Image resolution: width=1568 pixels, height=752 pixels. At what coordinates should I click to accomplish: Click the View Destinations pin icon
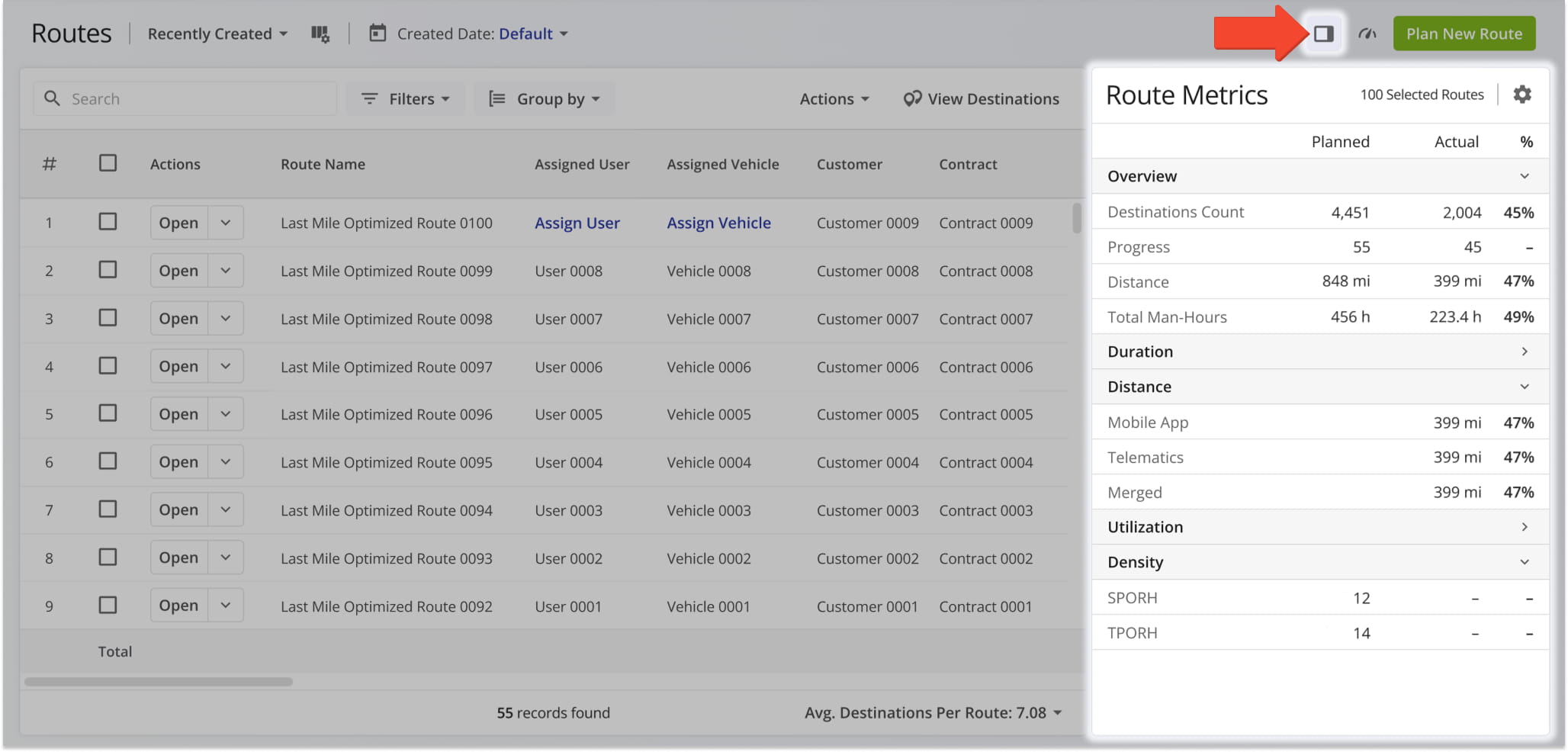911,99
